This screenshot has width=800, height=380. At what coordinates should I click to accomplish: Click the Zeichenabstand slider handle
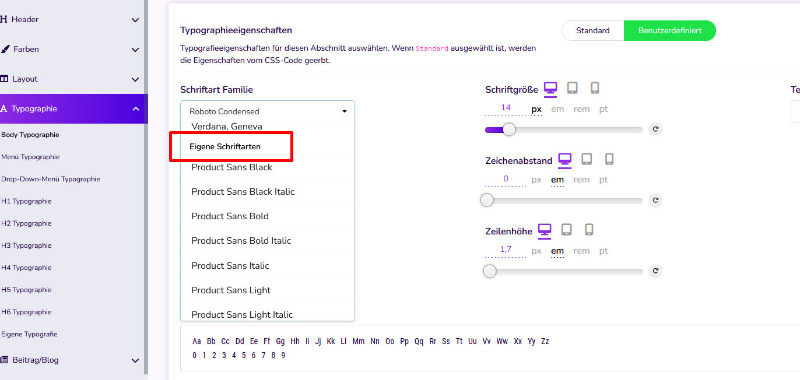coord(487,200)
